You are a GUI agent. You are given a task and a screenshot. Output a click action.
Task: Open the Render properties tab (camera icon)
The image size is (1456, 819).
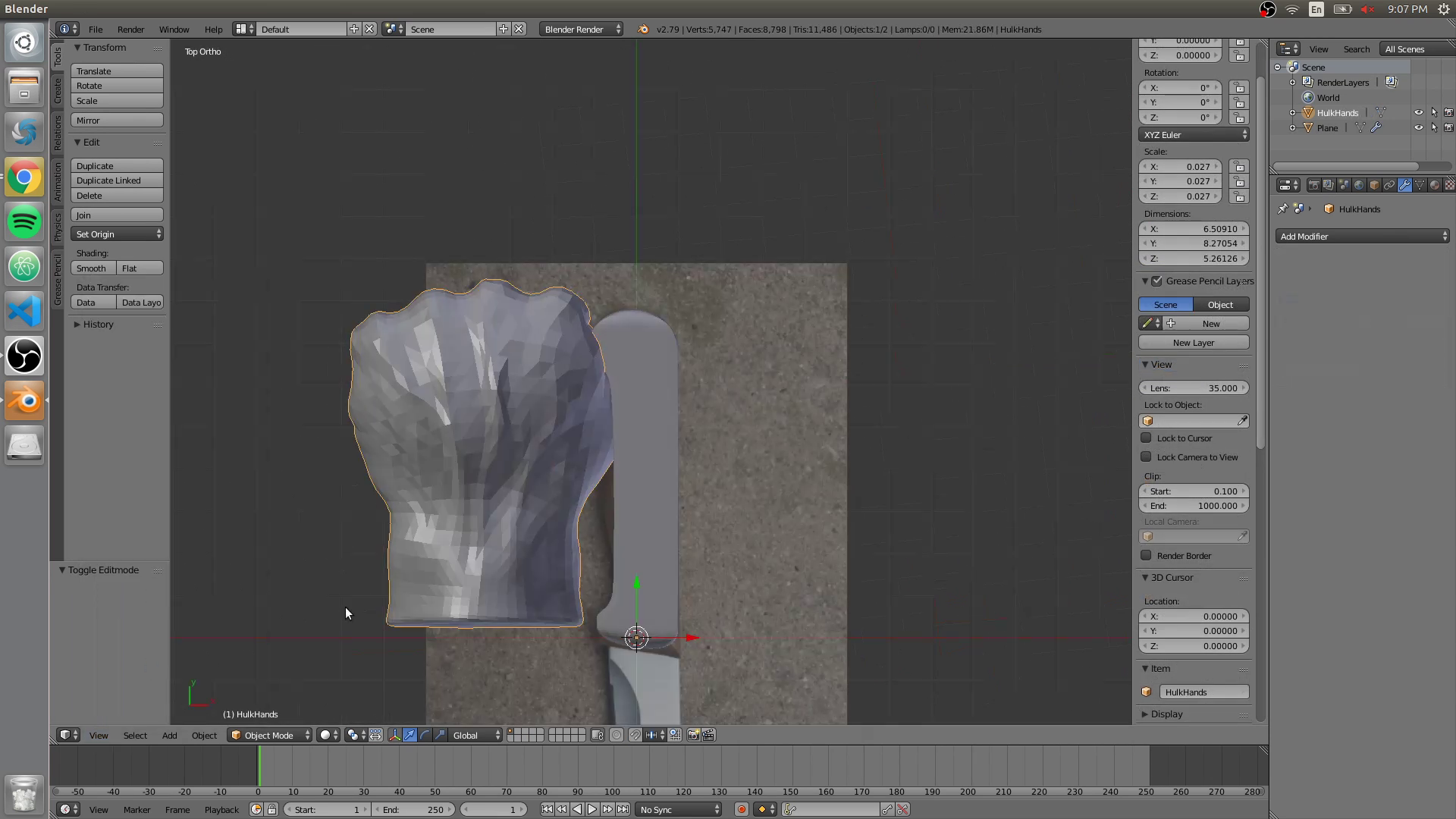click(x=1314, y=185)
